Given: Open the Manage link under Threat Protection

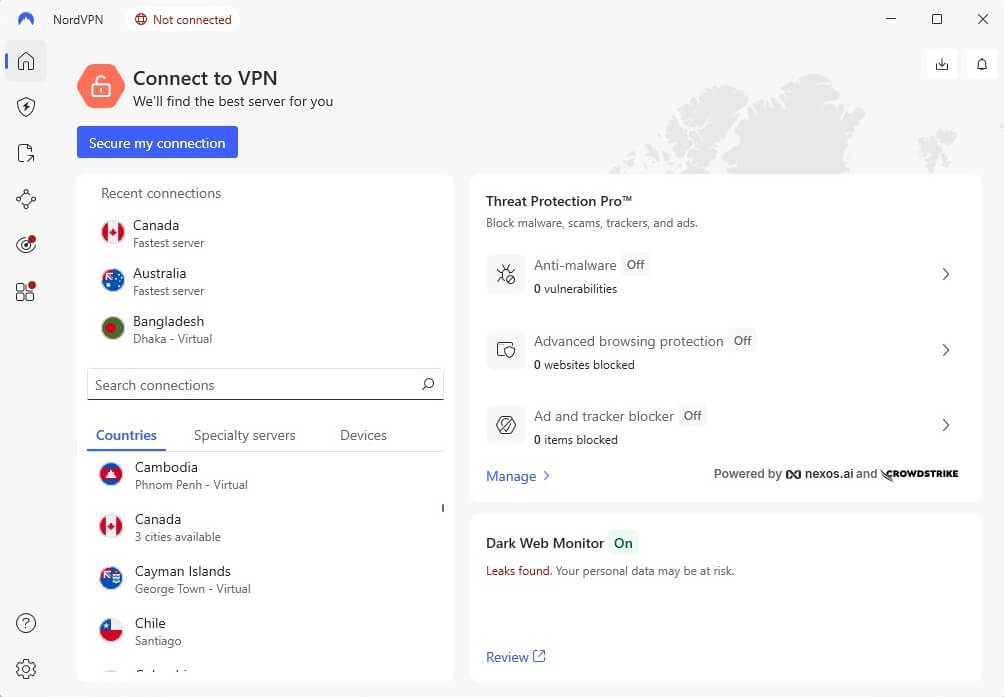Looking at the screenshot, I should point(511,476).
